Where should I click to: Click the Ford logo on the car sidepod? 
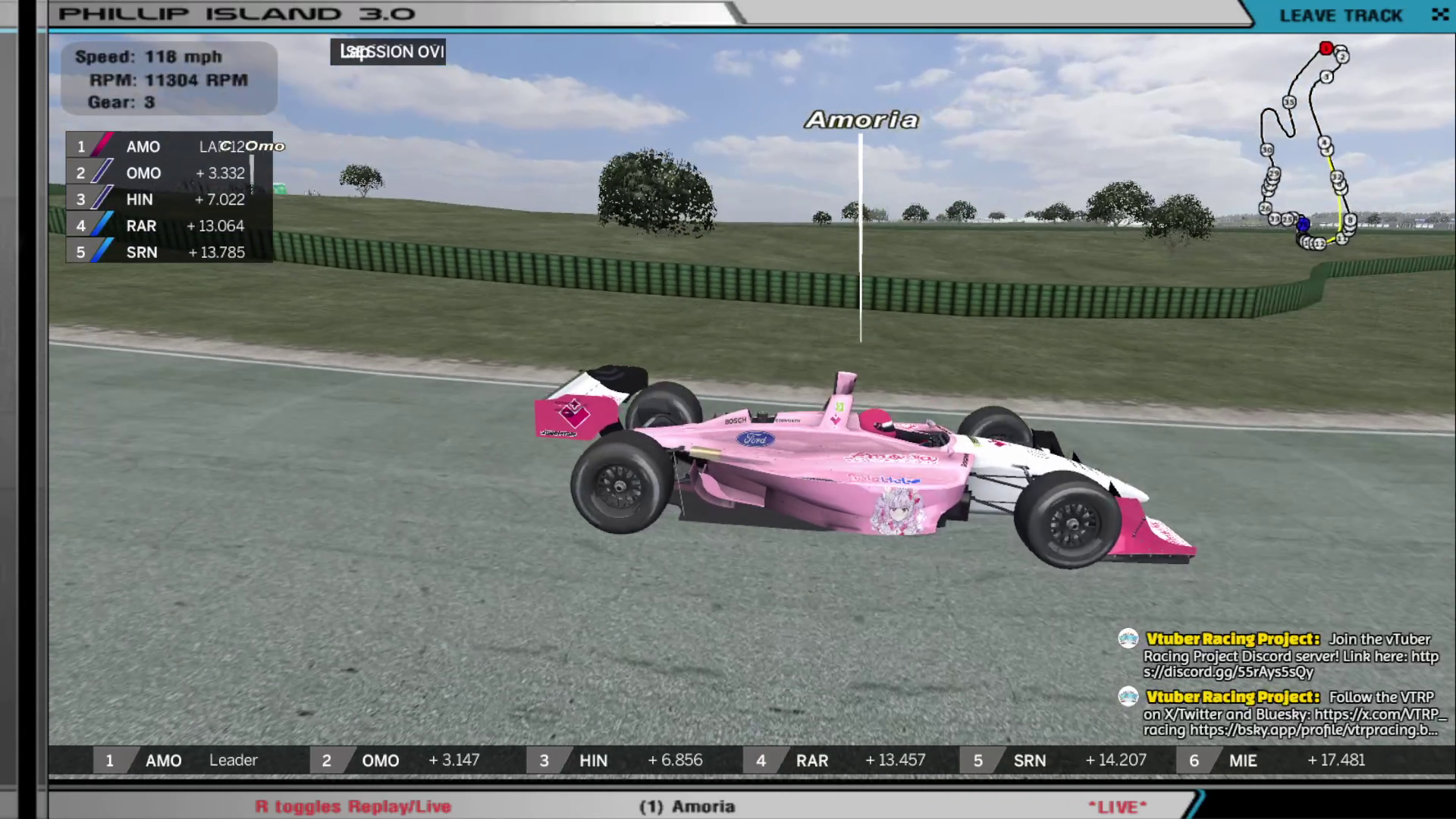coord(755,438)
